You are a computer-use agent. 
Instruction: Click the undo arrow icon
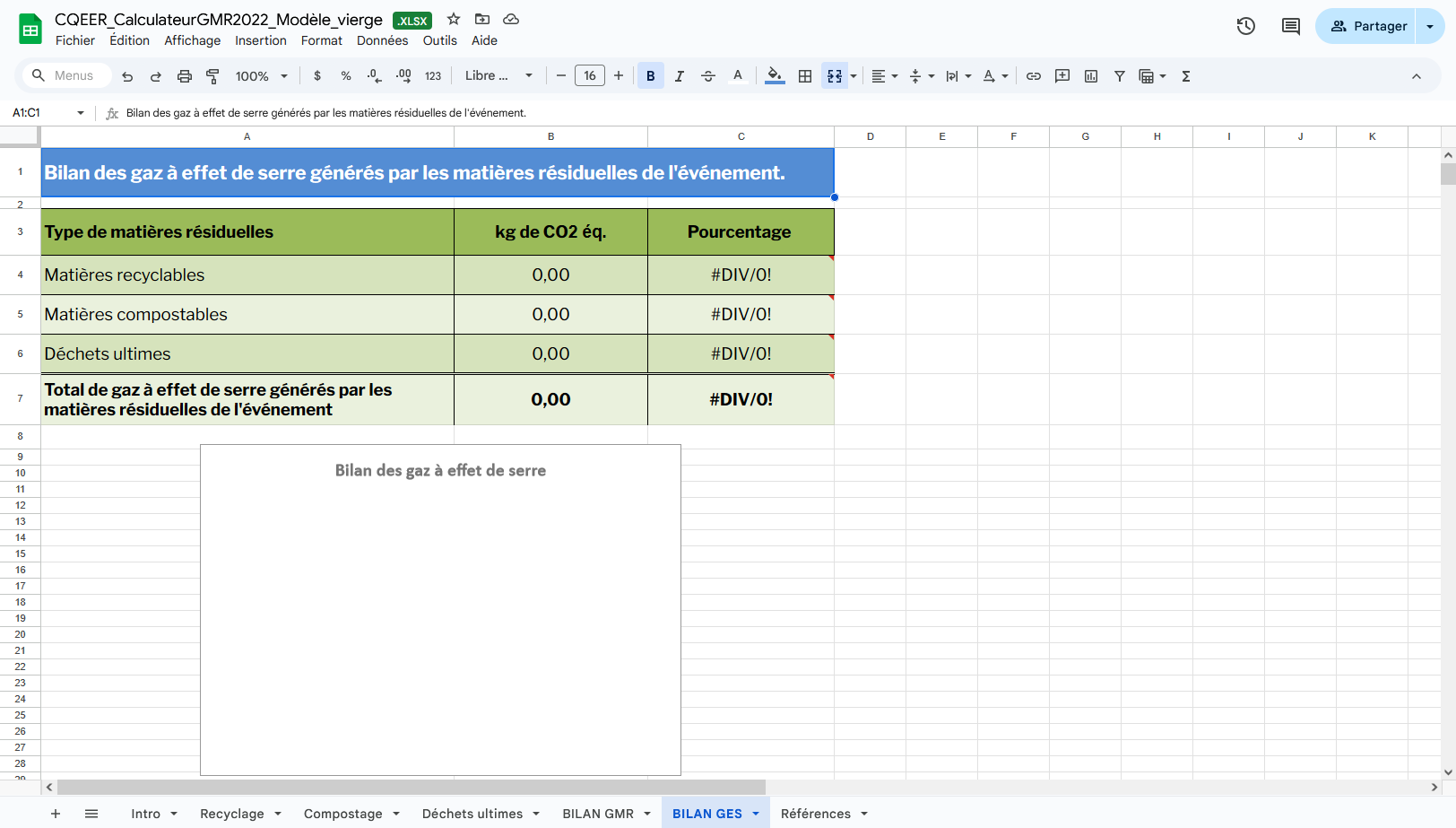point(127,76)
